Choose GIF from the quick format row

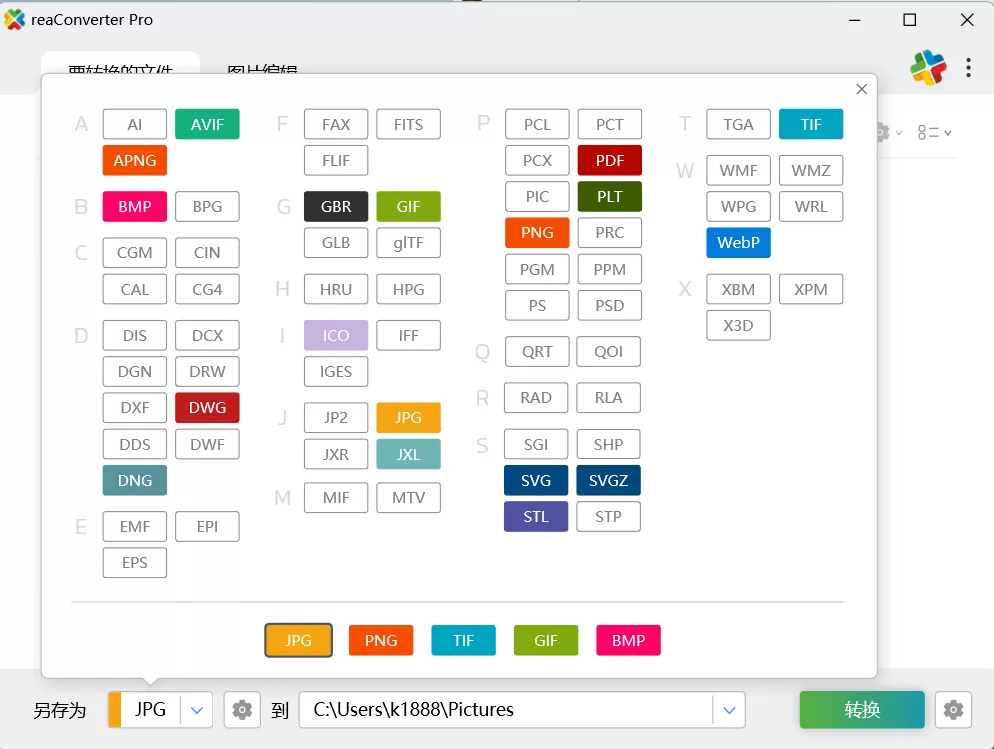pos(546,640)
